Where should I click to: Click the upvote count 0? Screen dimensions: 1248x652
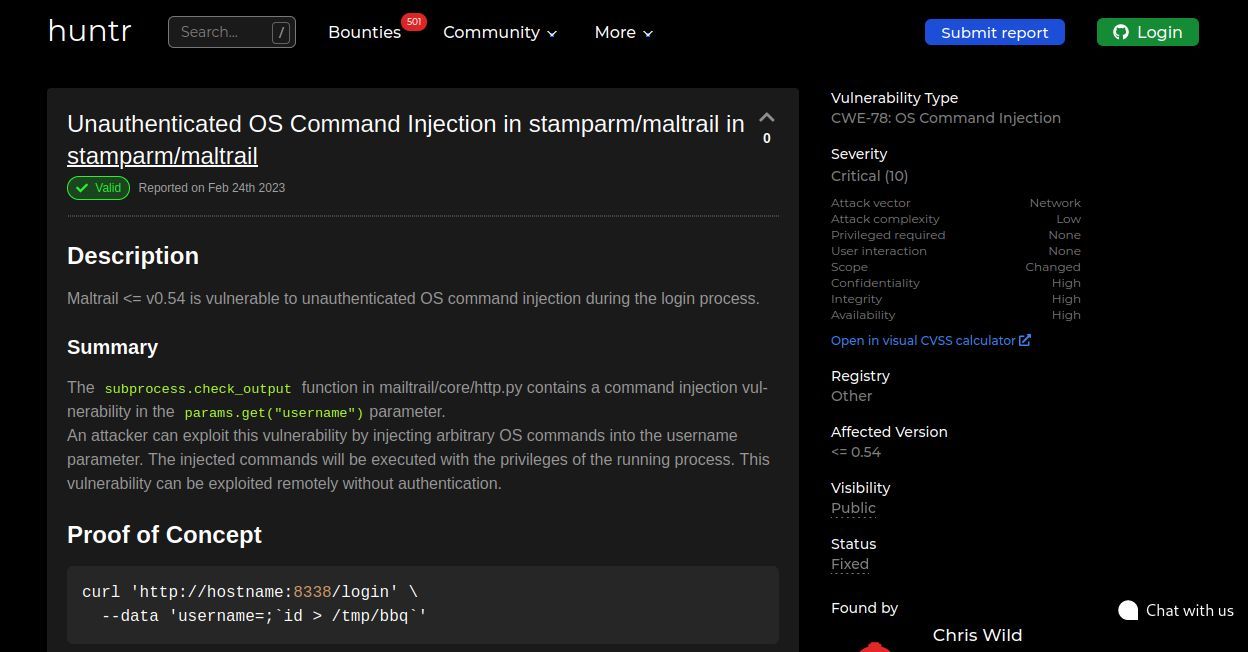(767, 139)
